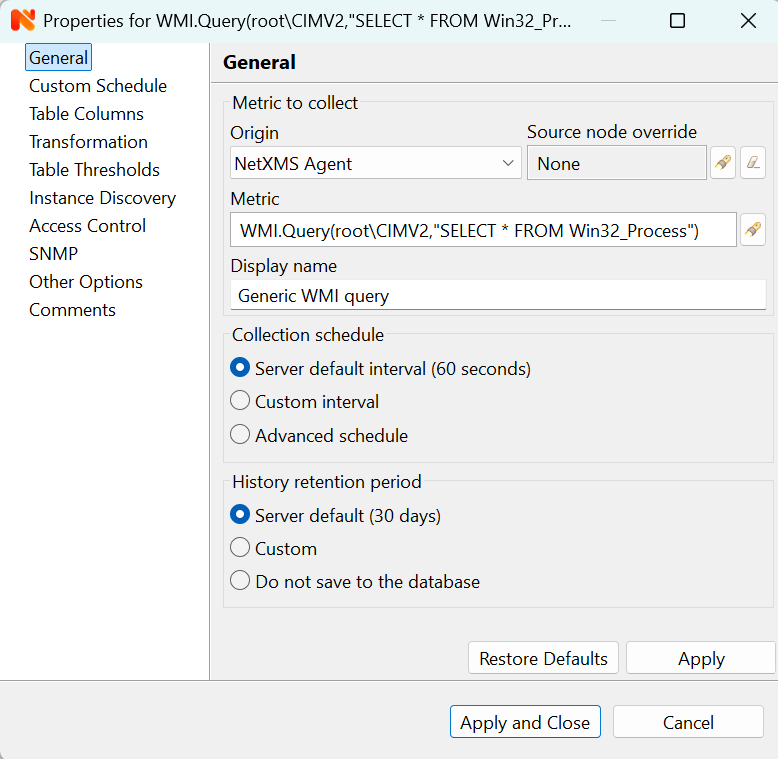Click the Display name field
Image resolution: width=778 pixels, height=759 pixels.
pos(498,295)
